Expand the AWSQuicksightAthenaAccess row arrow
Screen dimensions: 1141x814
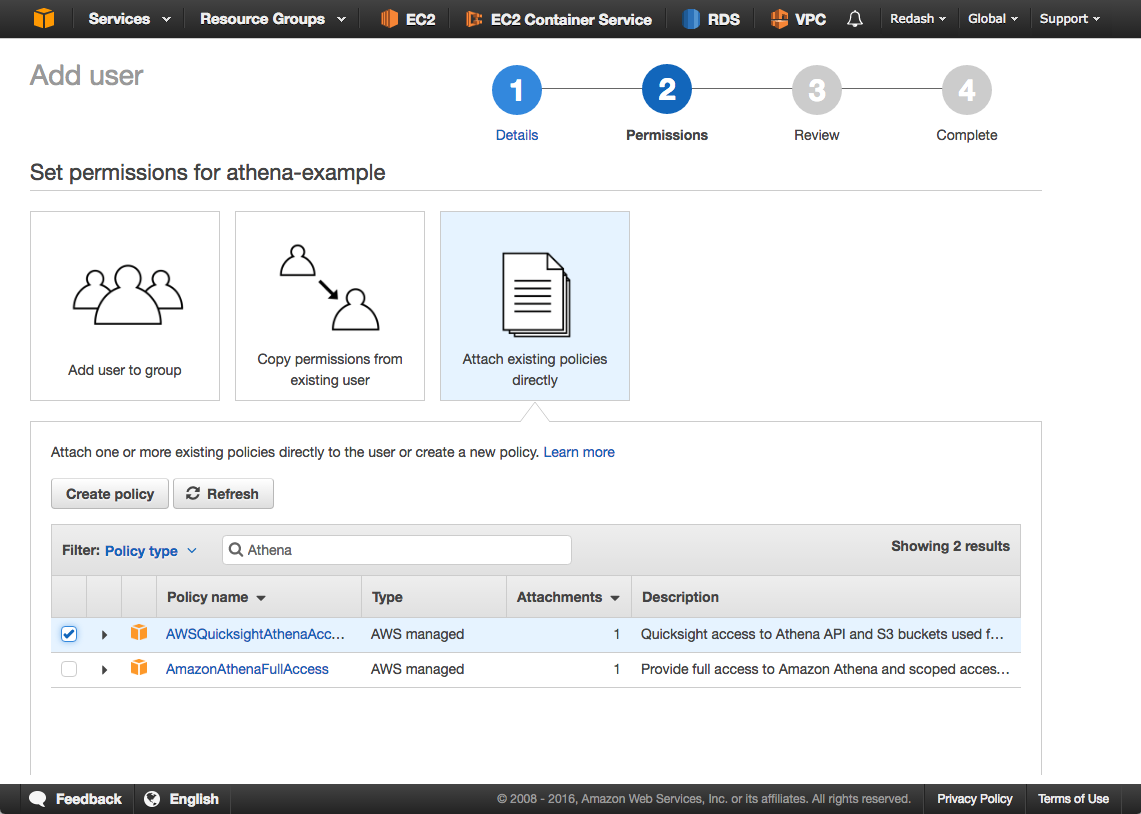pyautogui.click(x=104, y=634)
